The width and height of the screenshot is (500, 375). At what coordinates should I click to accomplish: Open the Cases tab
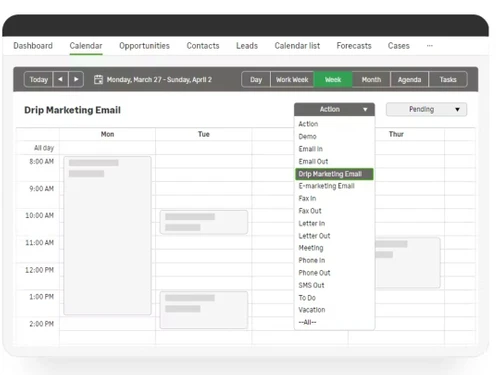399,46
